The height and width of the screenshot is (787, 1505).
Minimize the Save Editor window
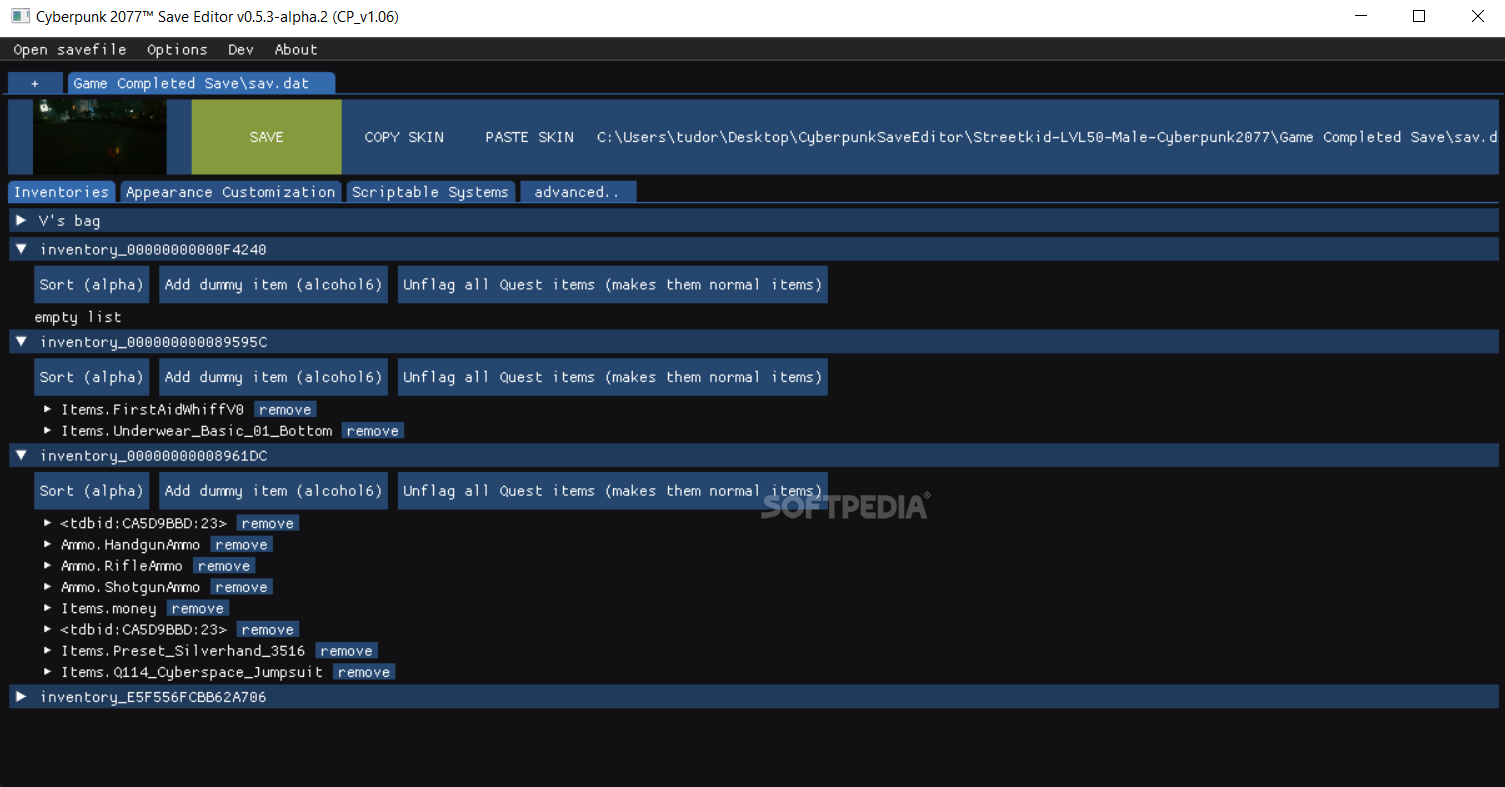point(1361,16)
